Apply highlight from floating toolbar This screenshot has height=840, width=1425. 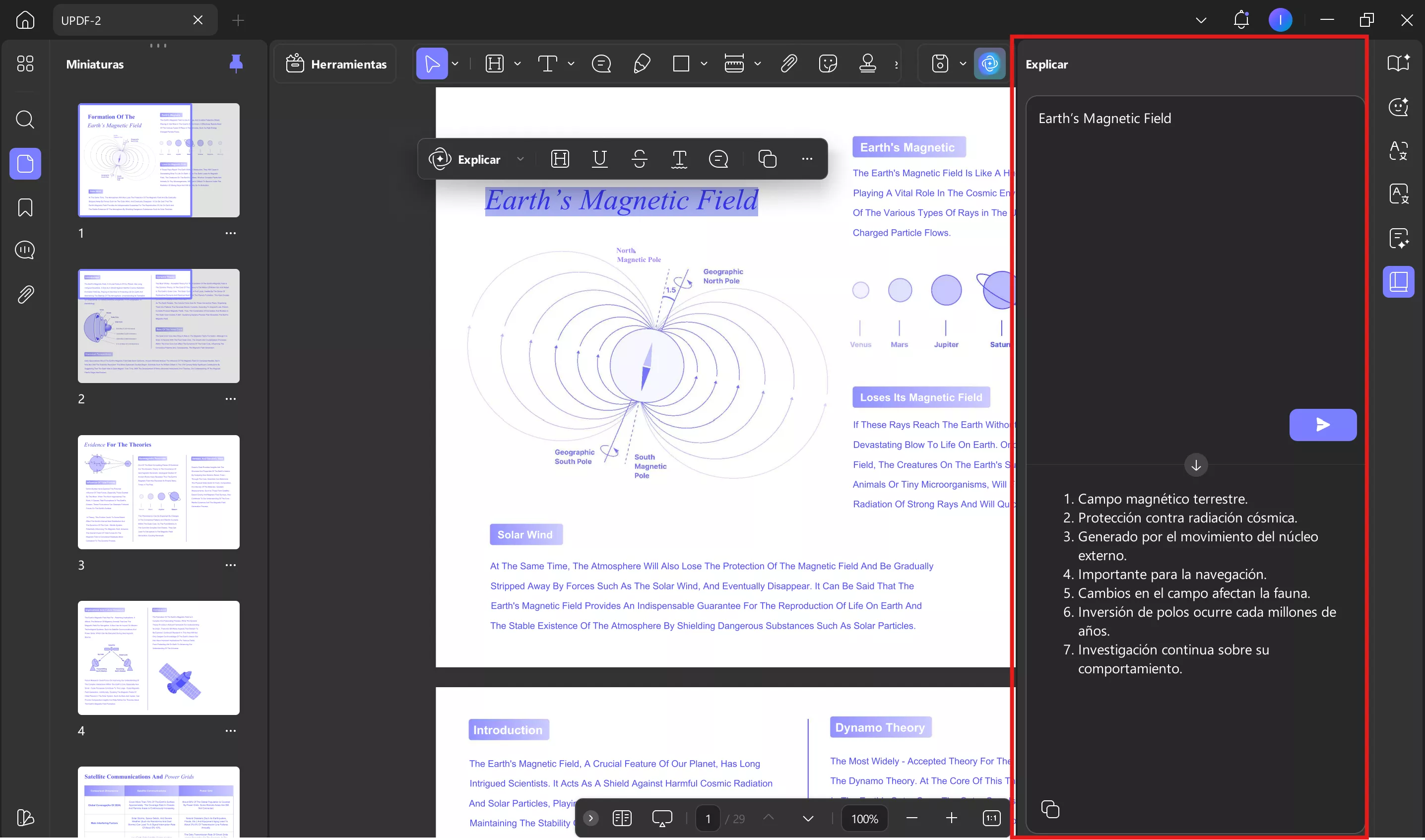coord(560,159)
